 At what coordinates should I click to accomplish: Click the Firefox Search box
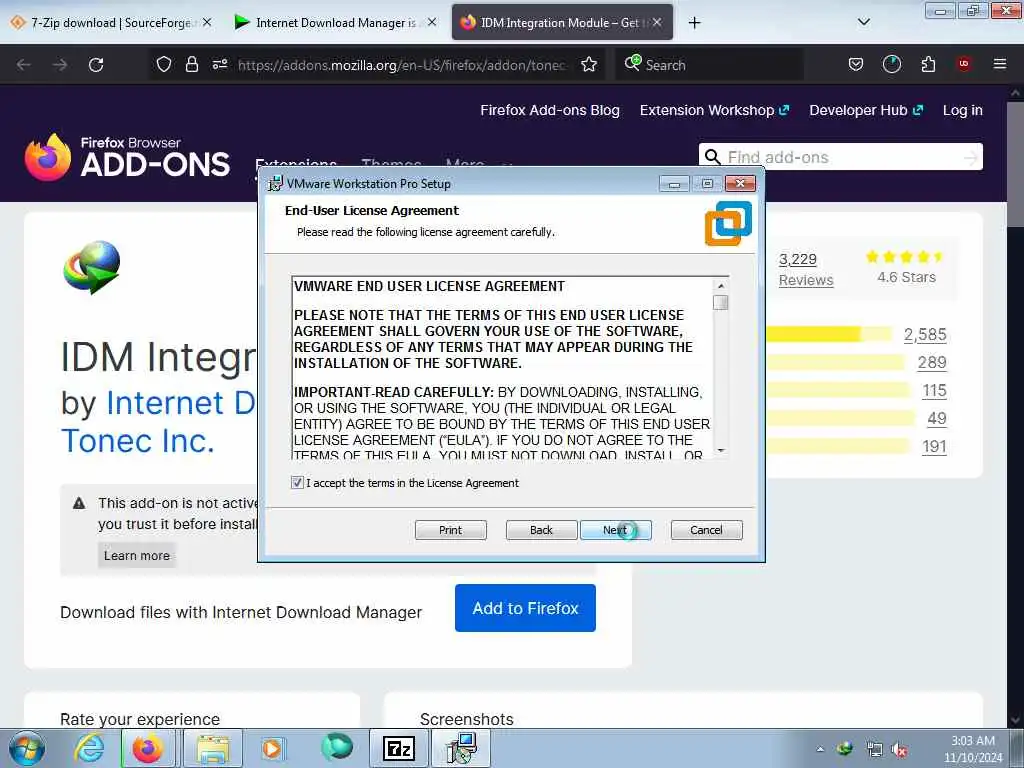(709, 65)
